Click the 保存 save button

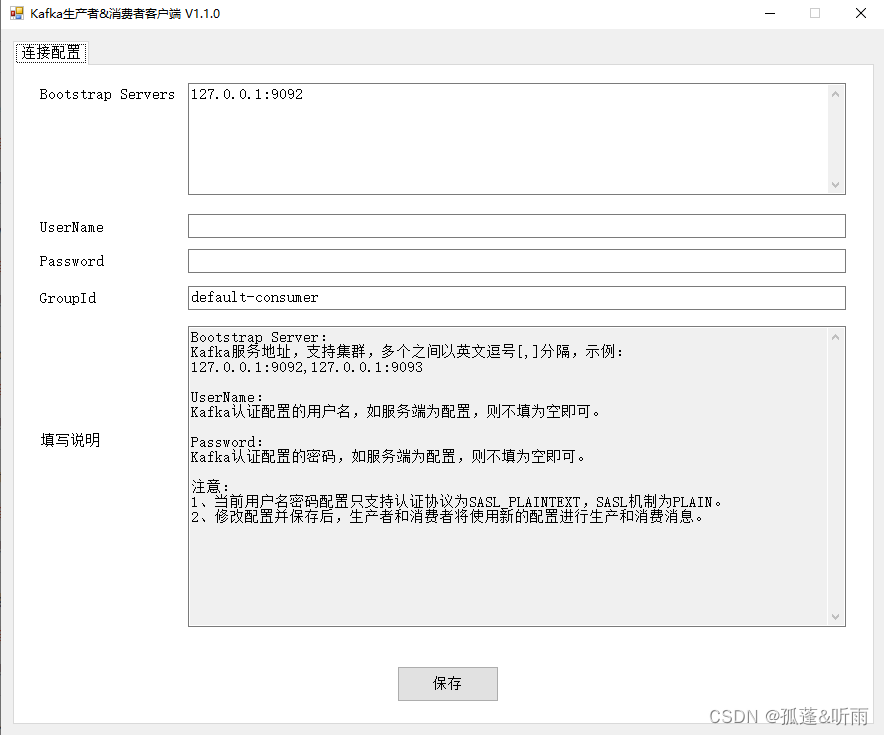[x=448, y=684]
